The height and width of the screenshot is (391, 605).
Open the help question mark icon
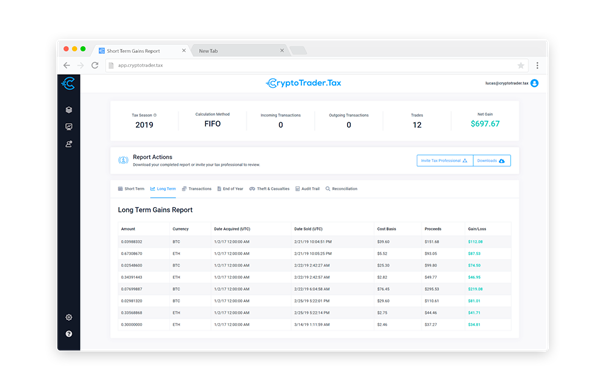click(x=69, y=334)
